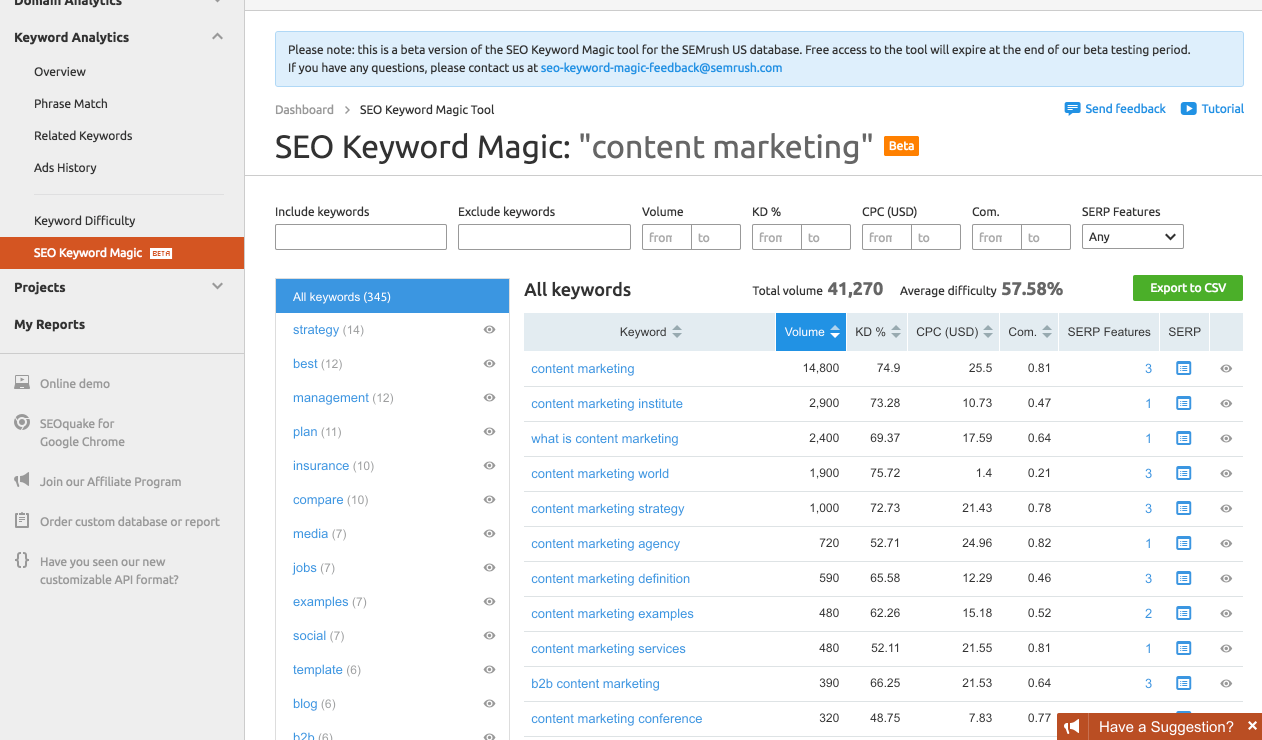Click the CPC (USD) from field

tap(887, 237)
